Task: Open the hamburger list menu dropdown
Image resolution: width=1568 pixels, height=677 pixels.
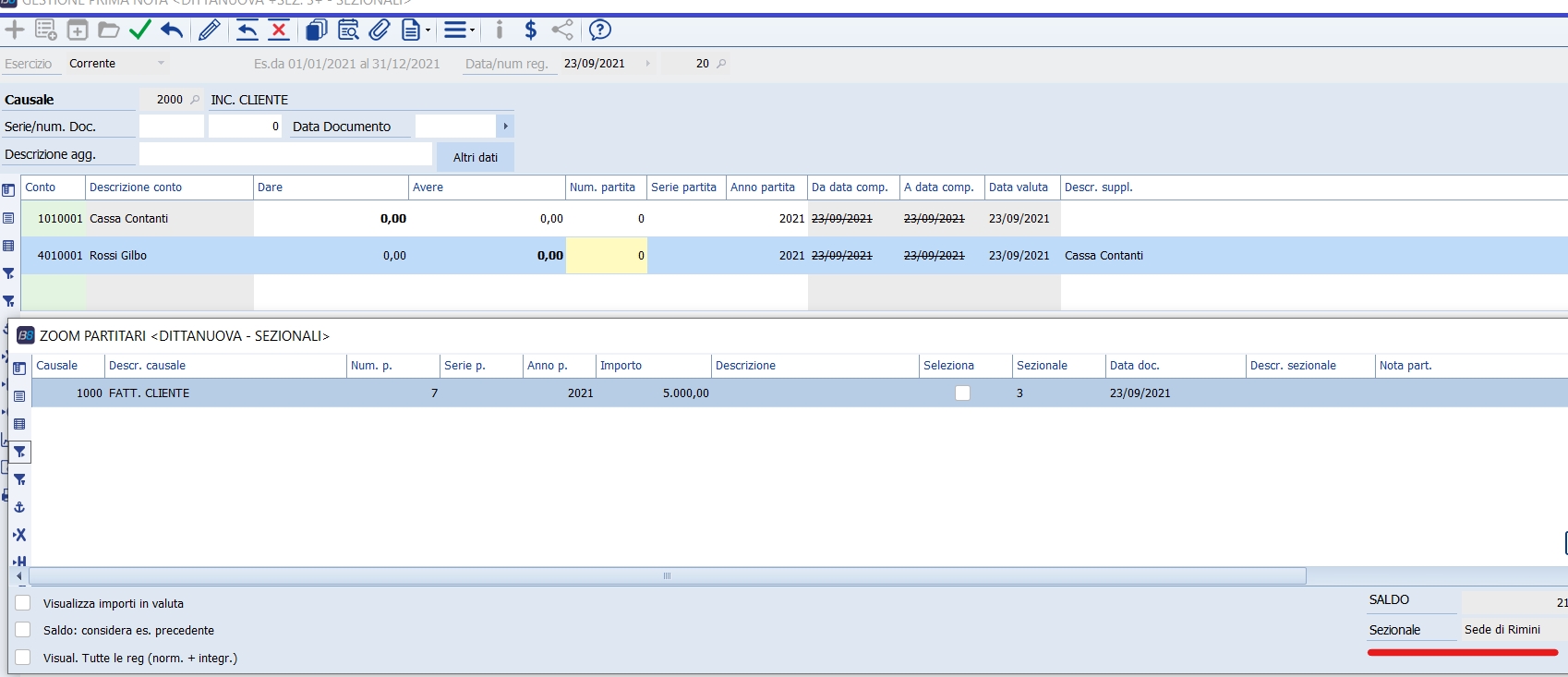Action: (x=459, y=30)
